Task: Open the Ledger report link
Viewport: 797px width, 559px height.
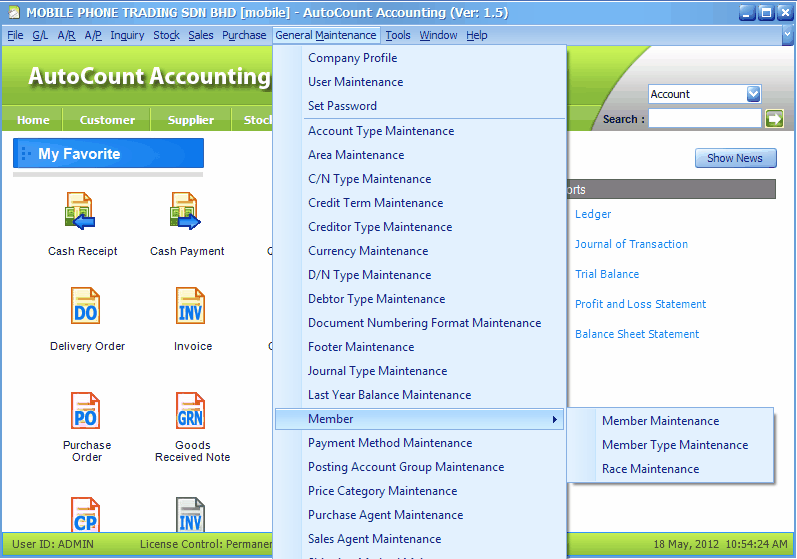Action: [x=593, y=214]
